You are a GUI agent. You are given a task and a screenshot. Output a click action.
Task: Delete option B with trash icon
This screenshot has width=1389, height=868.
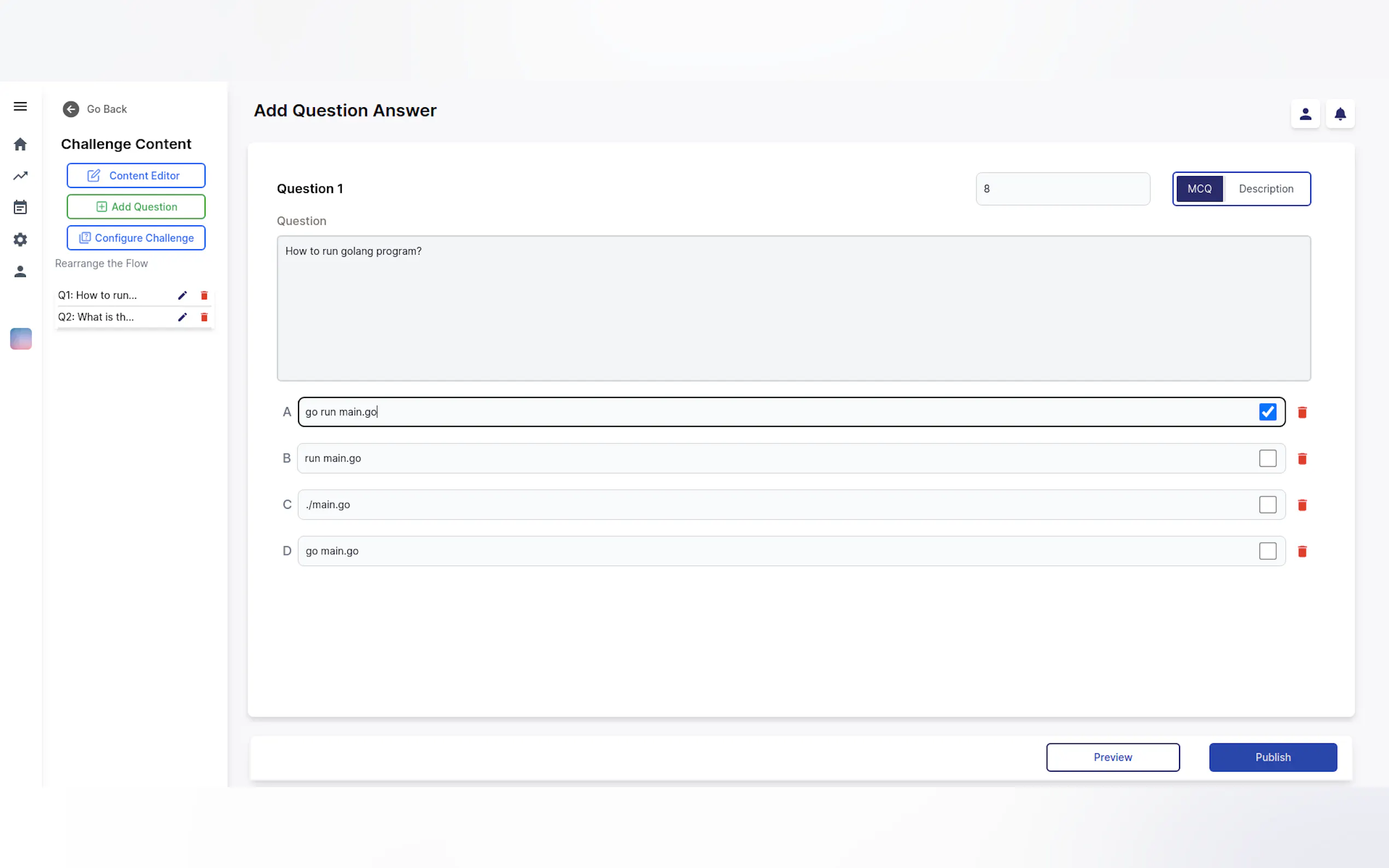pos(1302,459)
